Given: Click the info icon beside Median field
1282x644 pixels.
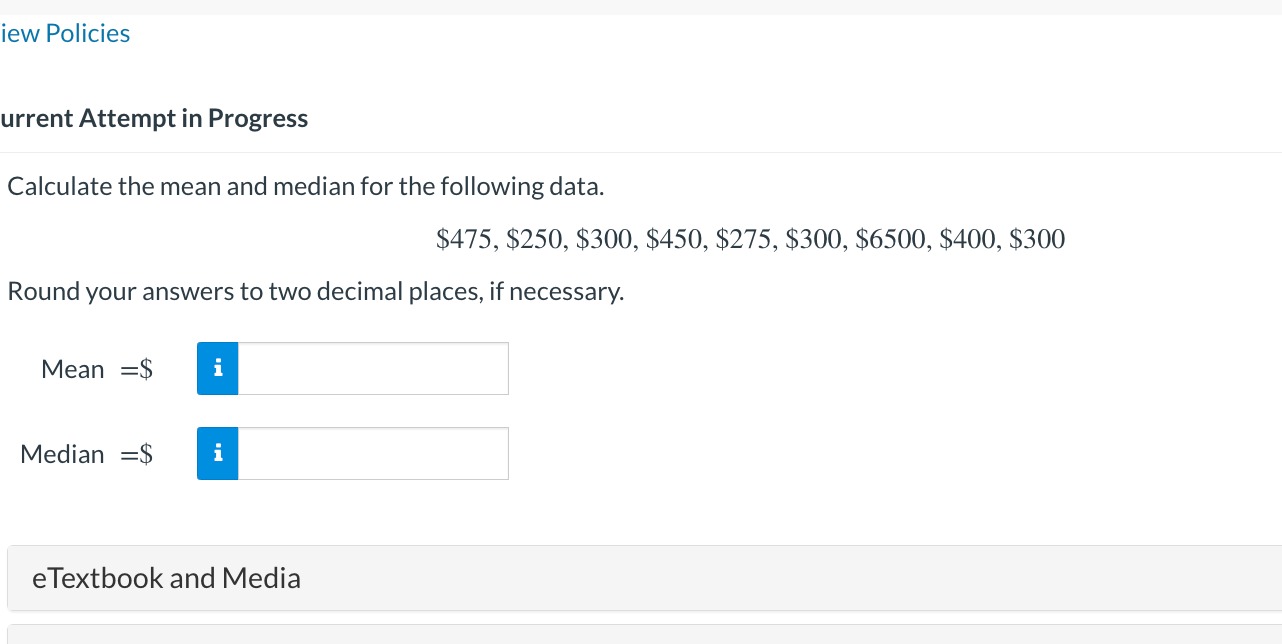Looking at the screenshot, I should coord(218,454).
